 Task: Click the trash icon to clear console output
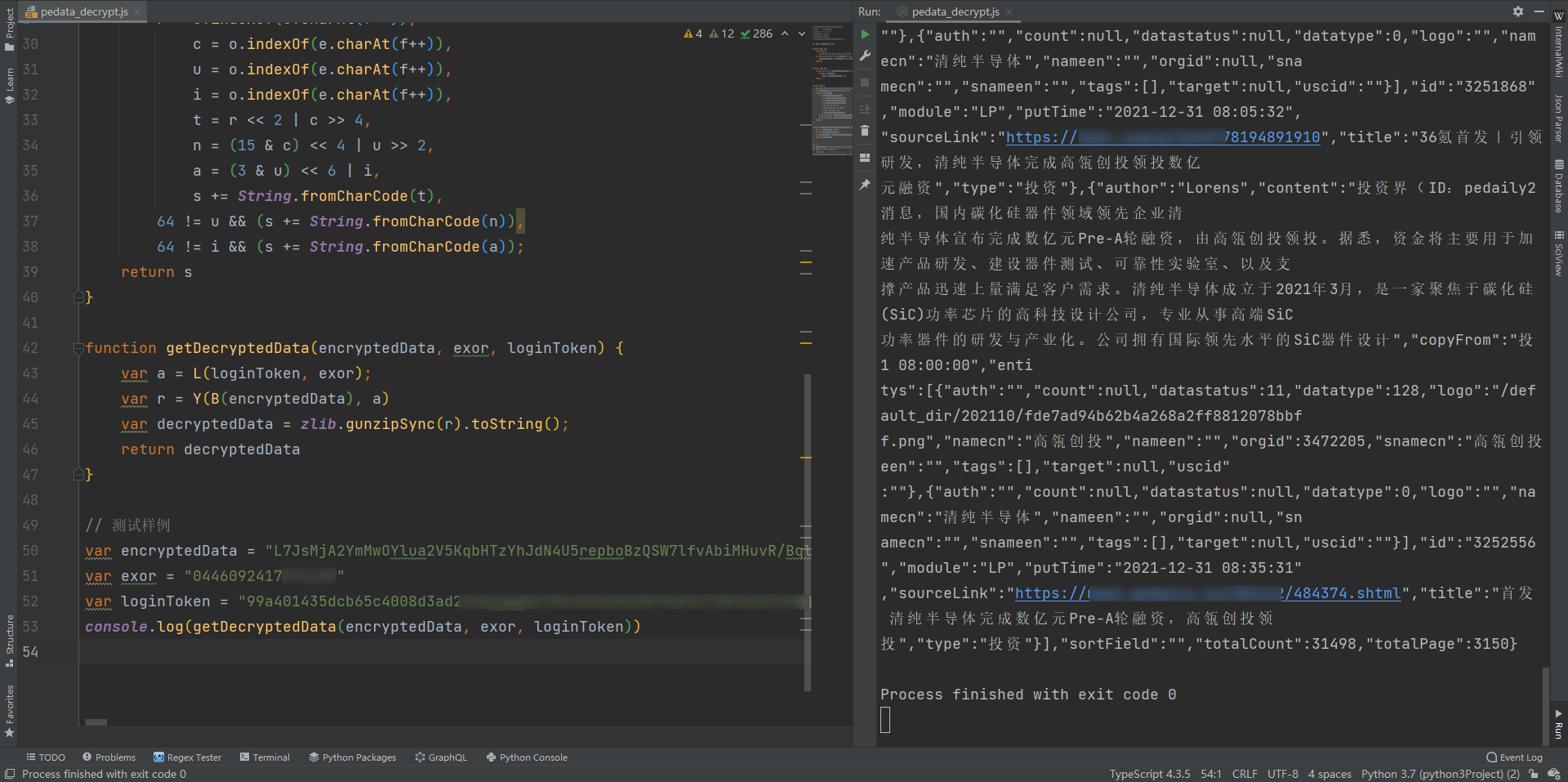865,131
